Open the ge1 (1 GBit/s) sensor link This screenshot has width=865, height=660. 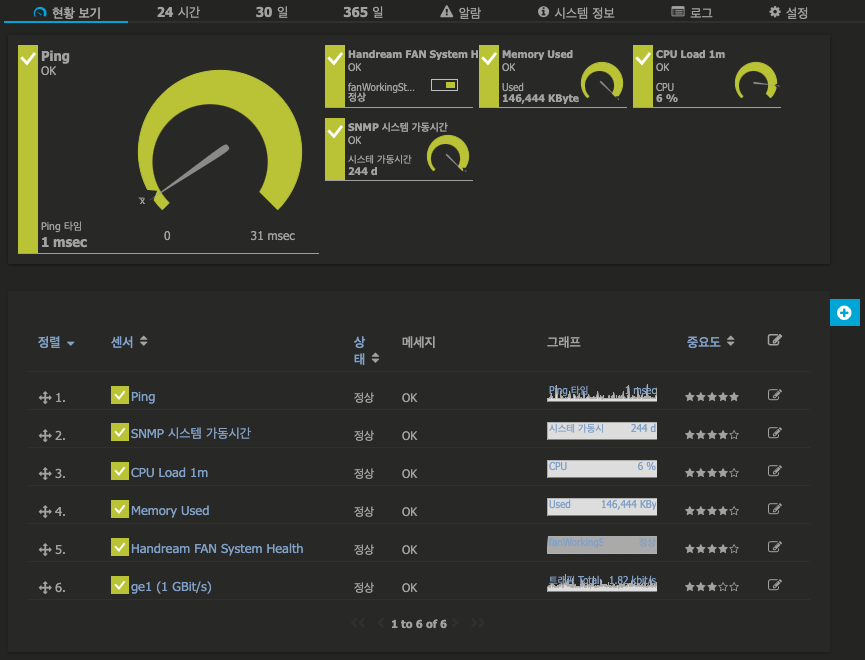tap(171, 587)
